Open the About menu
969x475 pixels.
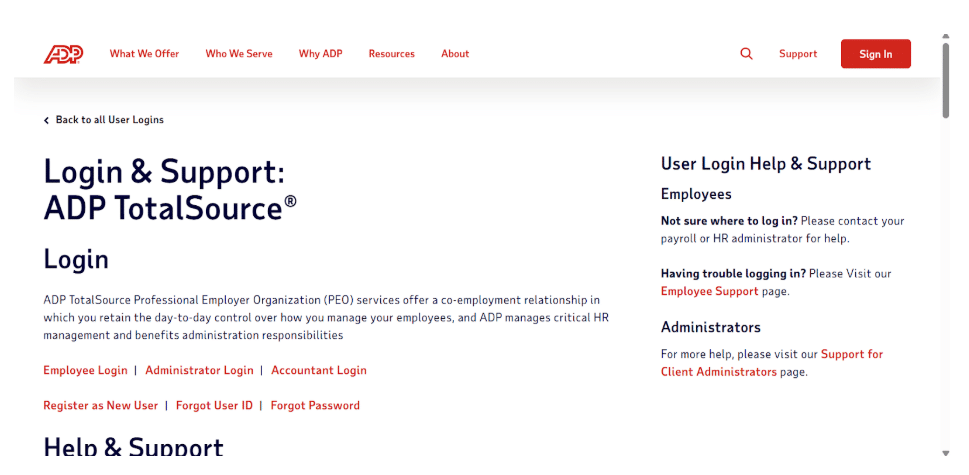[x=455, y=54]
